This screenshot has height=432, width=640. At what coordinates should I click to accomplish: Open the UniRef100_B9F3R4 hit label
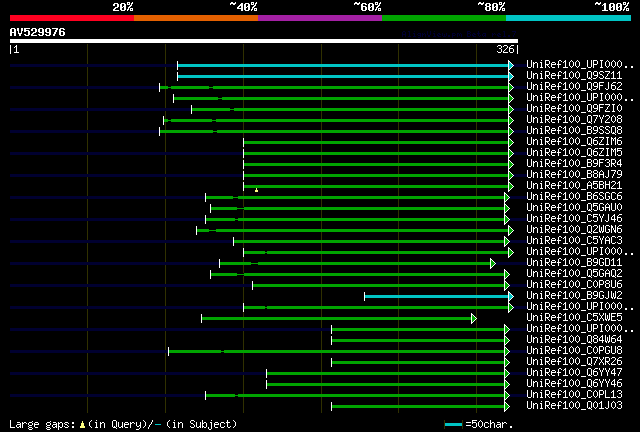point(574,164)
